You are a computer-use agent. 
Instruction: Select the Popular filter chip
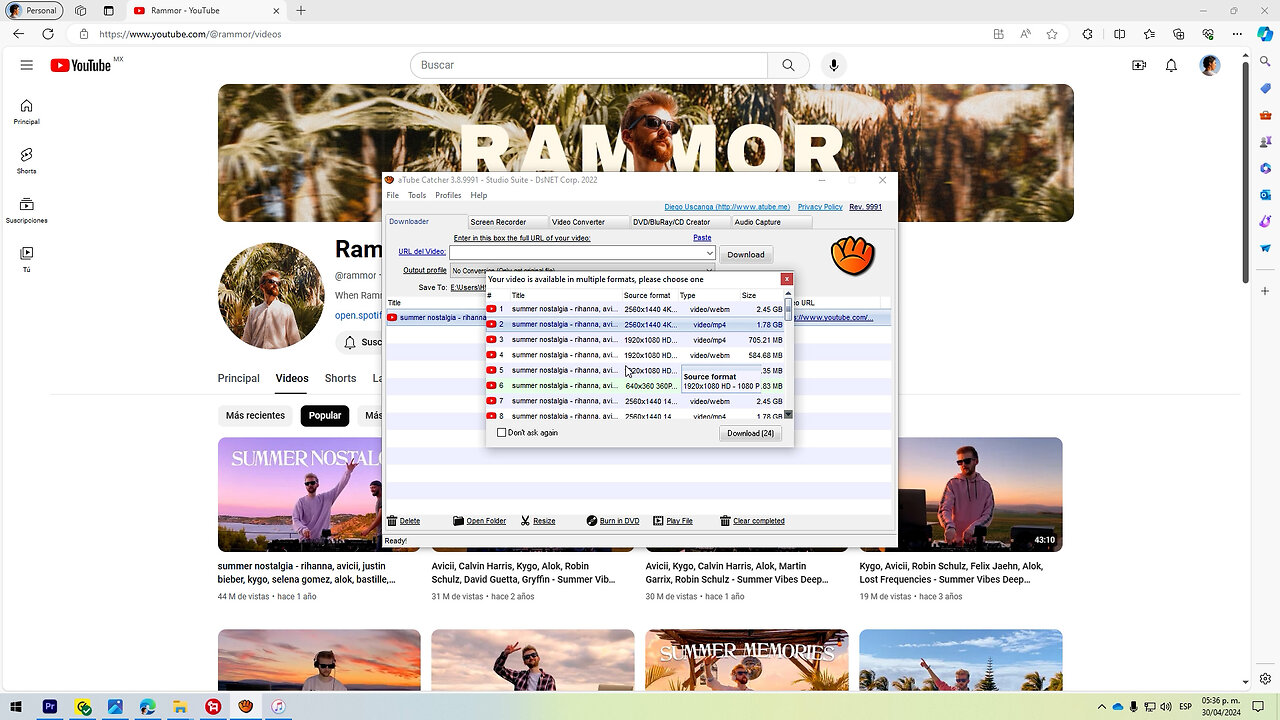325,415
